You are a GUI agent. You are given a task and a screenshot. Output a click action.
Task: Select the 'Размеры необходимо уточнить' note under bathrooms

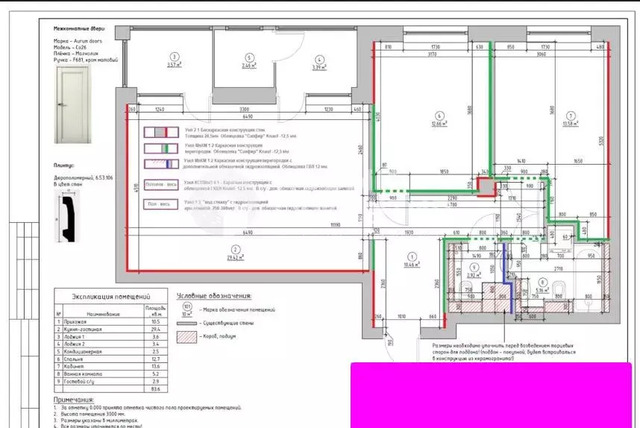(504, 352)
